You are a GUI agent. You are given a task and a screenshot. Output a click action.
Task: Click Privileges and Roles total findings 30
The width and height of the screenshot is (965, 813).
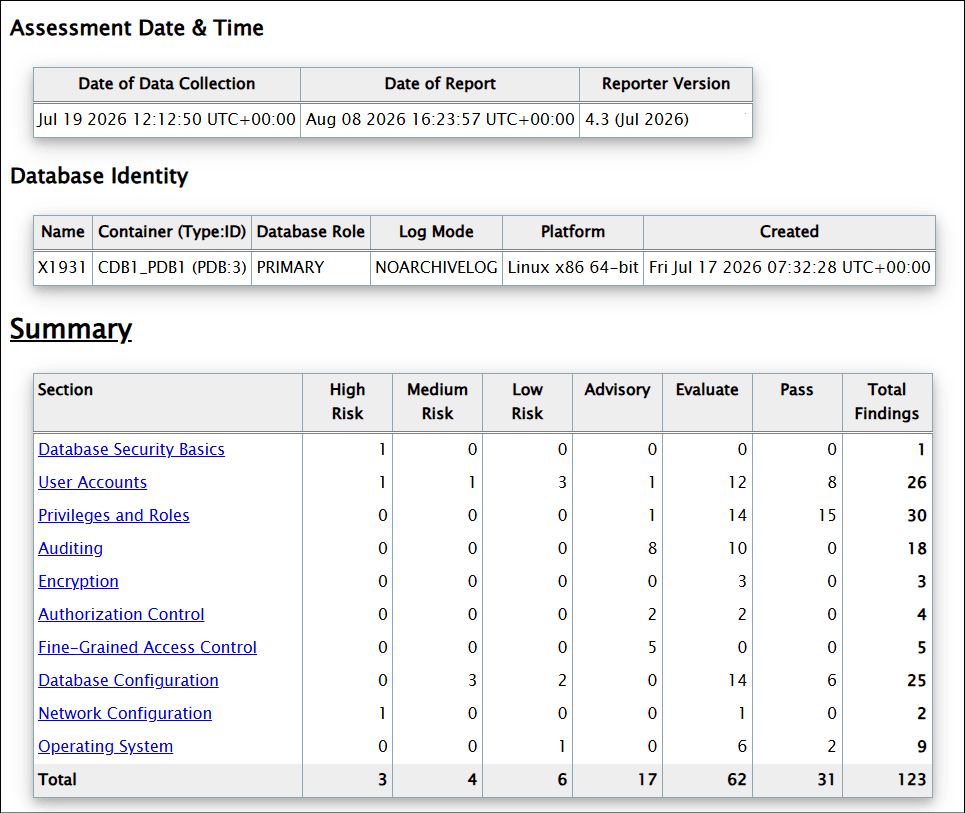[x=916, y=515]
